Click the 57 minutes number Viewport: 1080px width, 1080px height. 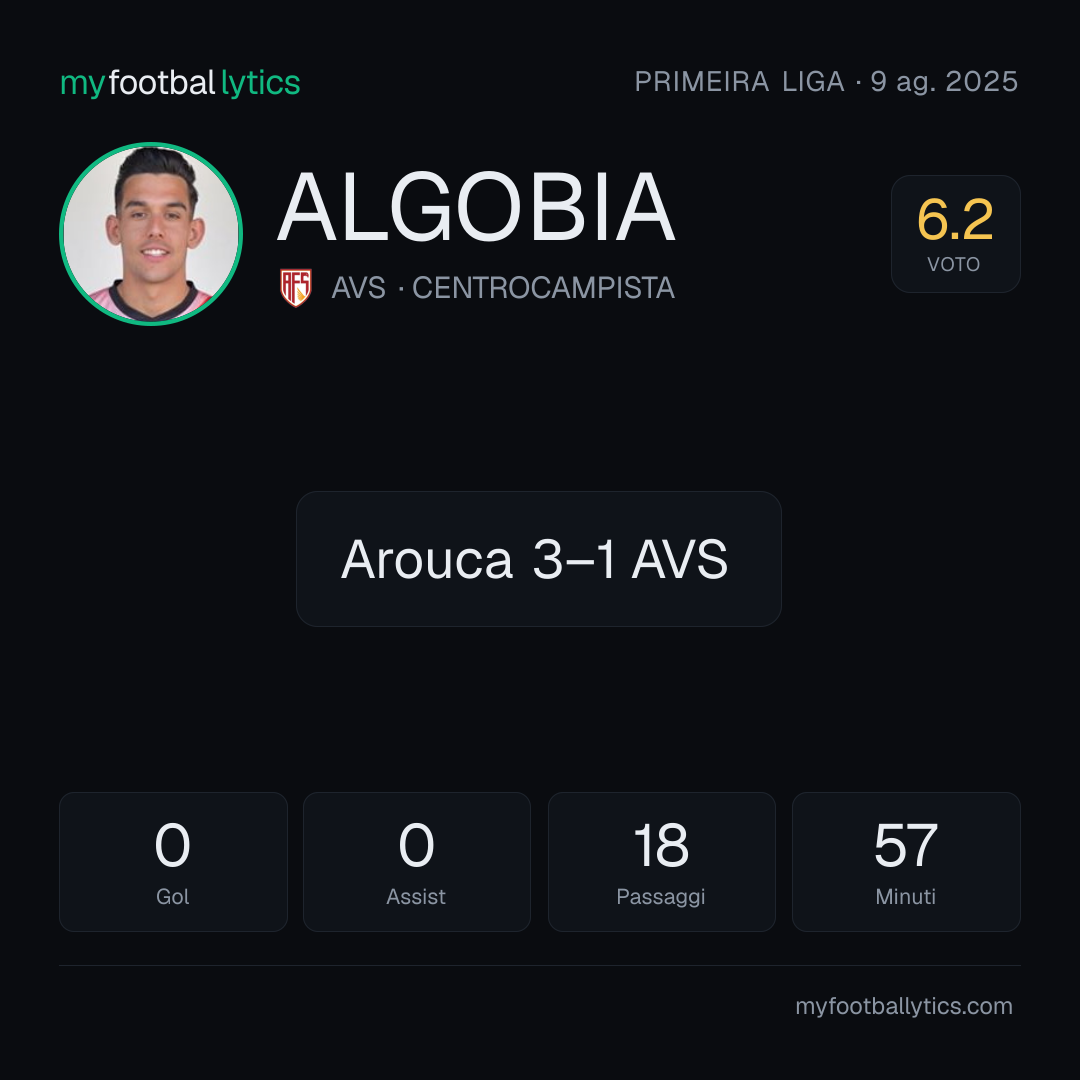point(906,845)
